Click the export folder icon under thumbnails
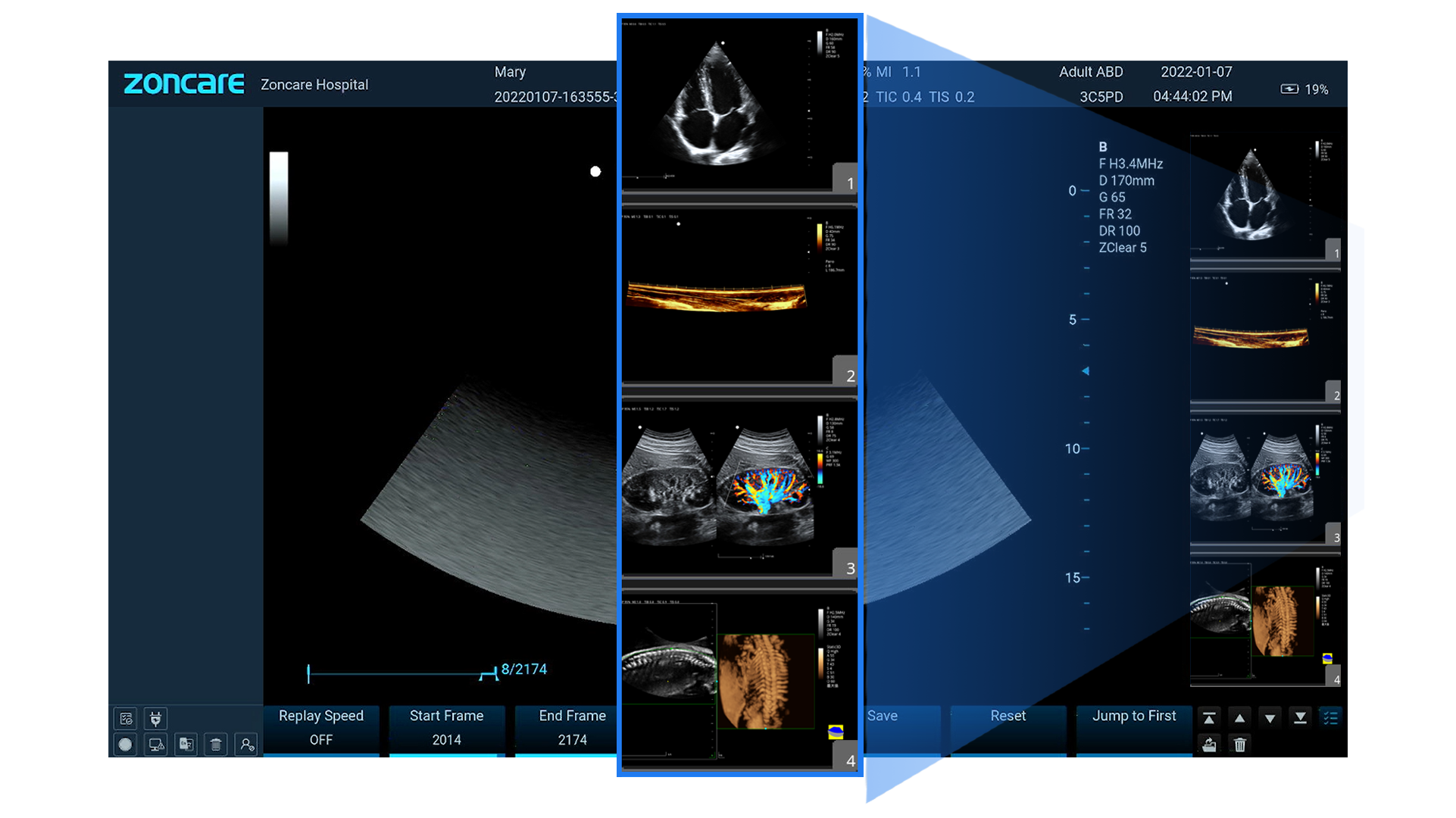This screenshot has width=1456, height=818. coord(1209,745)
